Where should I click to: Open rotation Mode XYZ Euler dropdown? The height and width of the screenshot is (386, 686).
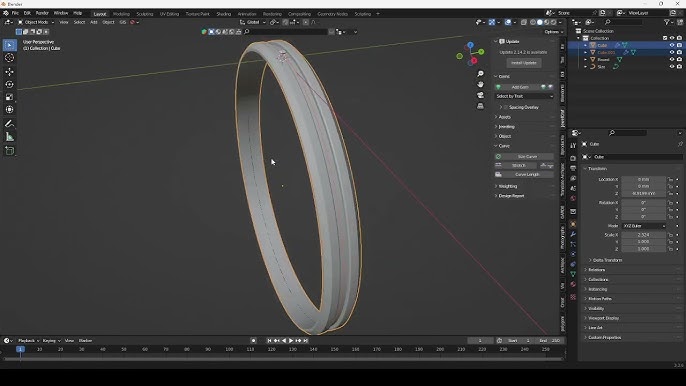[644, 226]
